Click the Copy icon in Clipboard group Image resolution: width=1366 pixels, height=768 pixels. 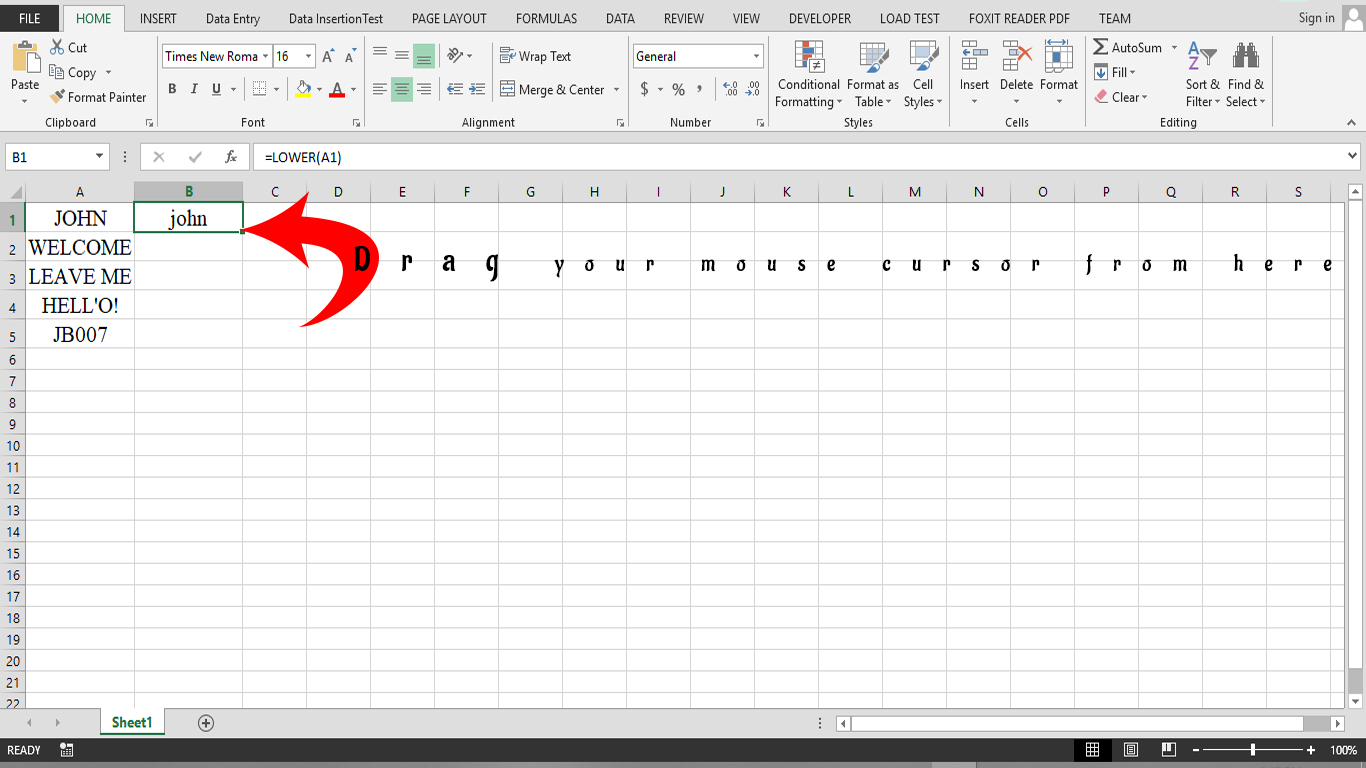point(57,72)
